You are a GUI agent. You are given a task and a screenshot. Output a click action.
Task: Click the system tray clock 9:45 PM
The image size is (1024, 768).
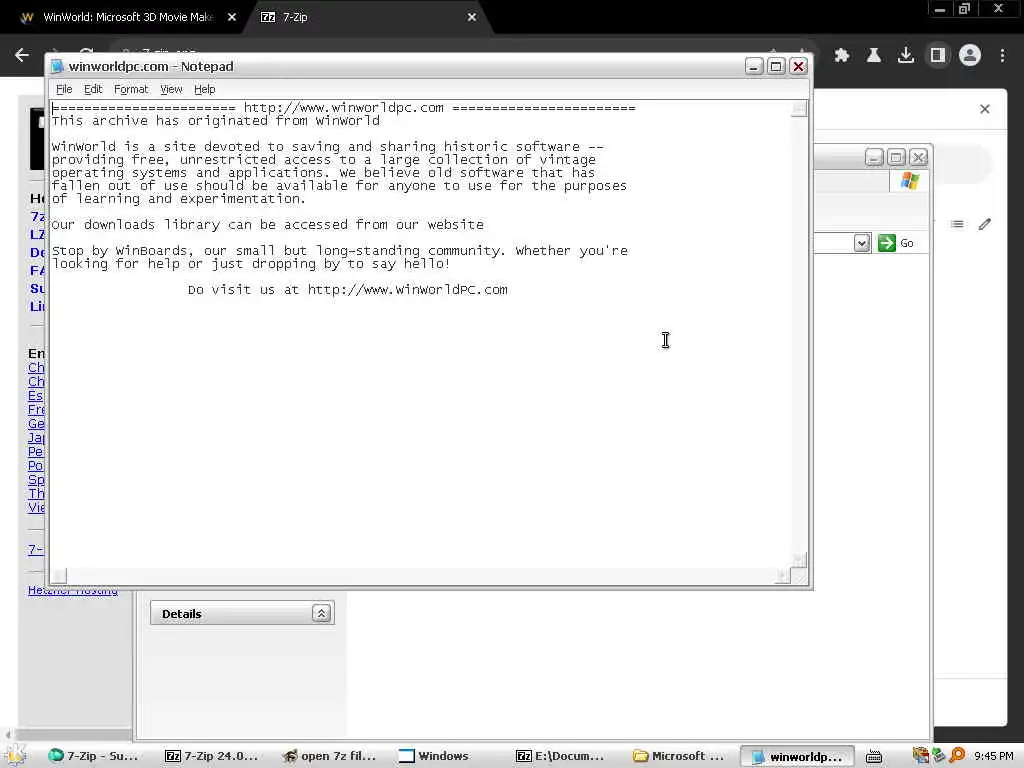[x=994, y=756]
